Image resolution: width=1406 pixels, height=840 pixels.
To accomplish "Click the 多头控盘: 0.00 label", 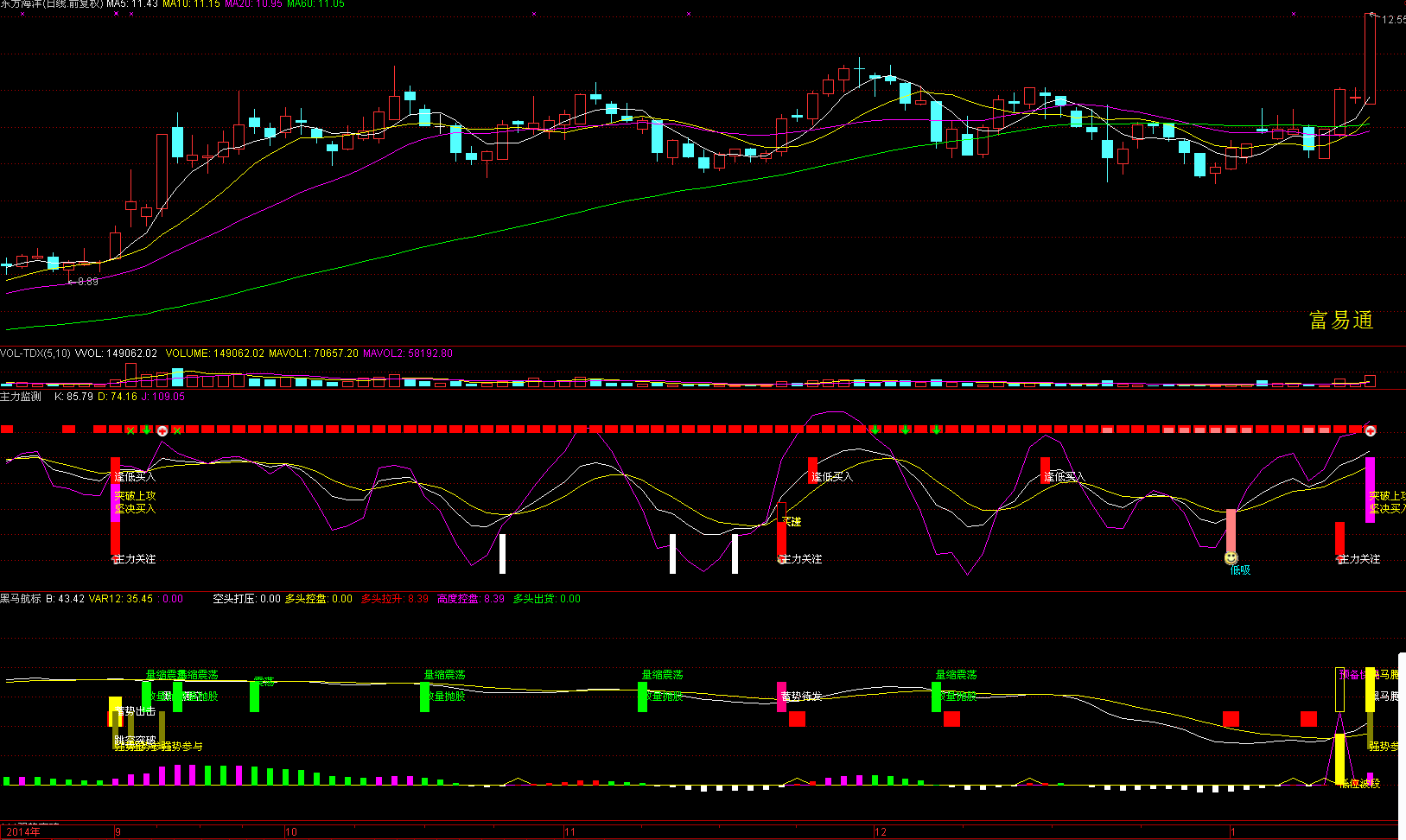I will tap(319, 599).
